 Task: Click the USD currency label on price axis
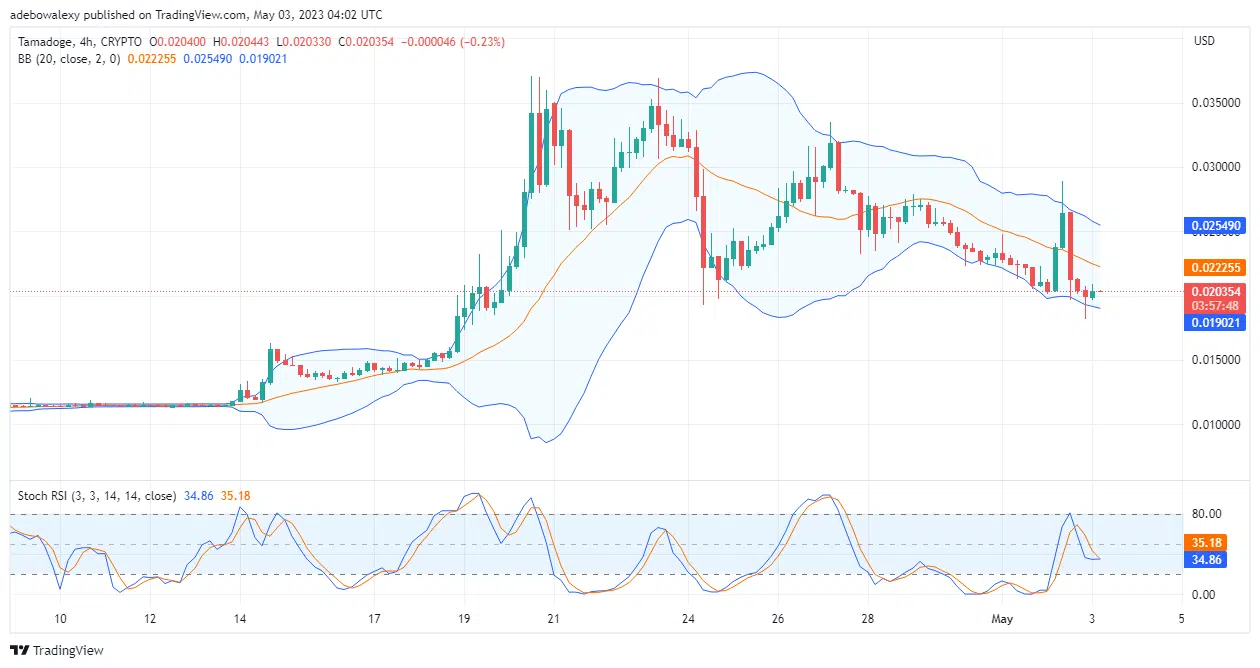tap(1204, 41)
